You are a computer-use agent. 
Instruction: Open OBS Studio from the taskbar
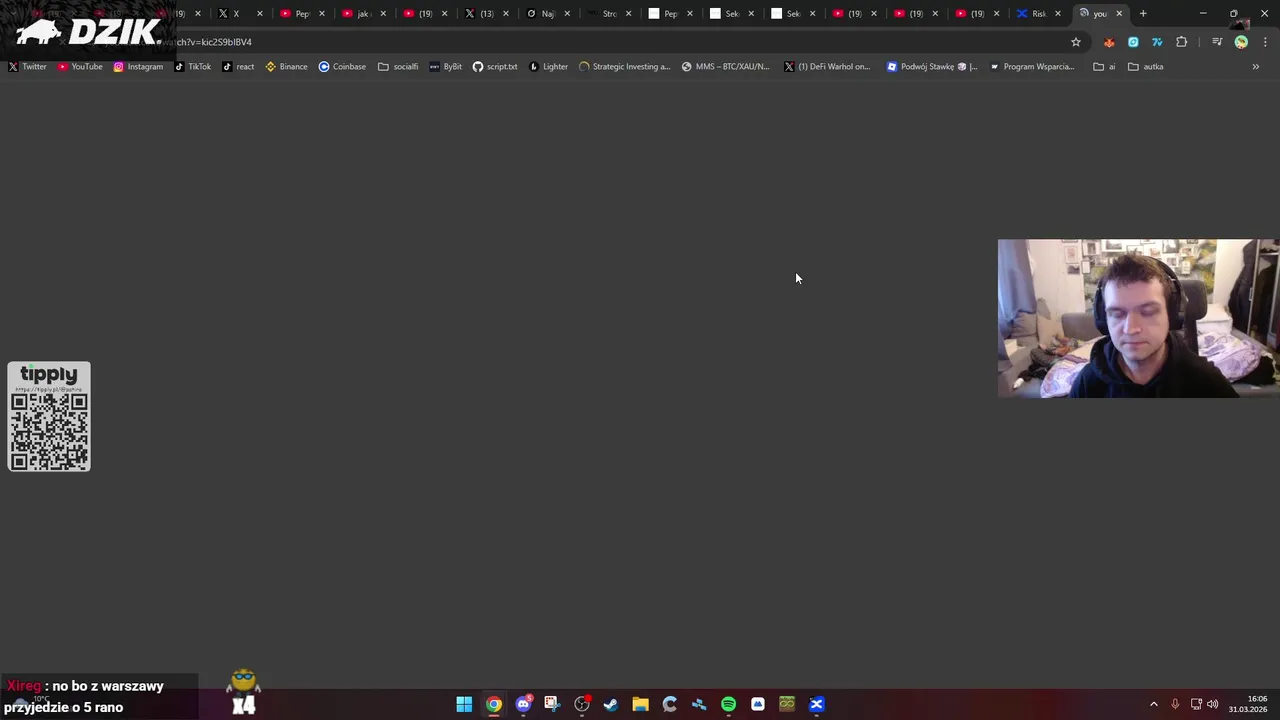pyautogui.click(x=582, y=704)
